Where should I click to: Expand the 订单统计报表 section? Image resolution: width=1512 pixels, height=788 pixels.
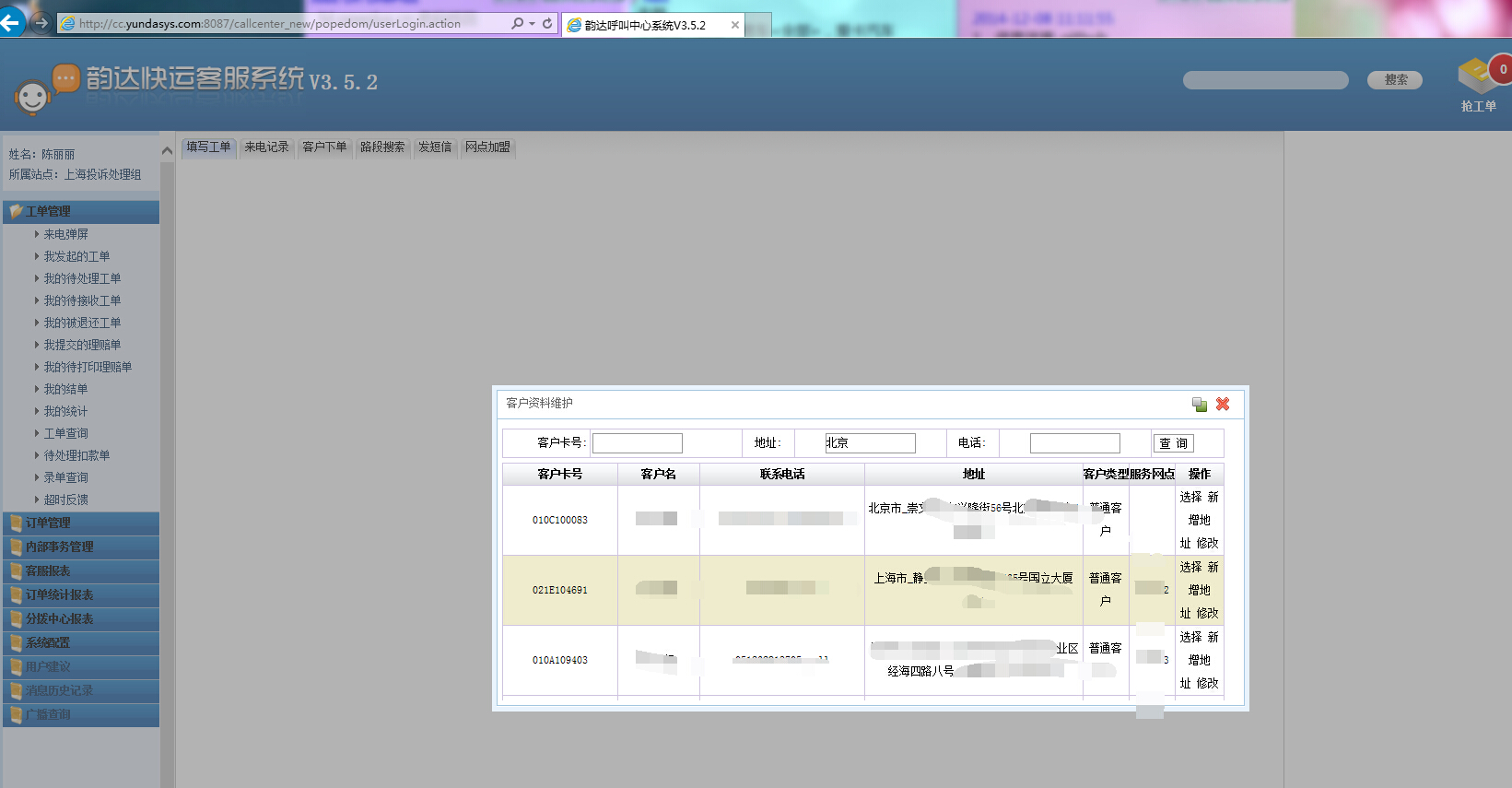point(81,595)
